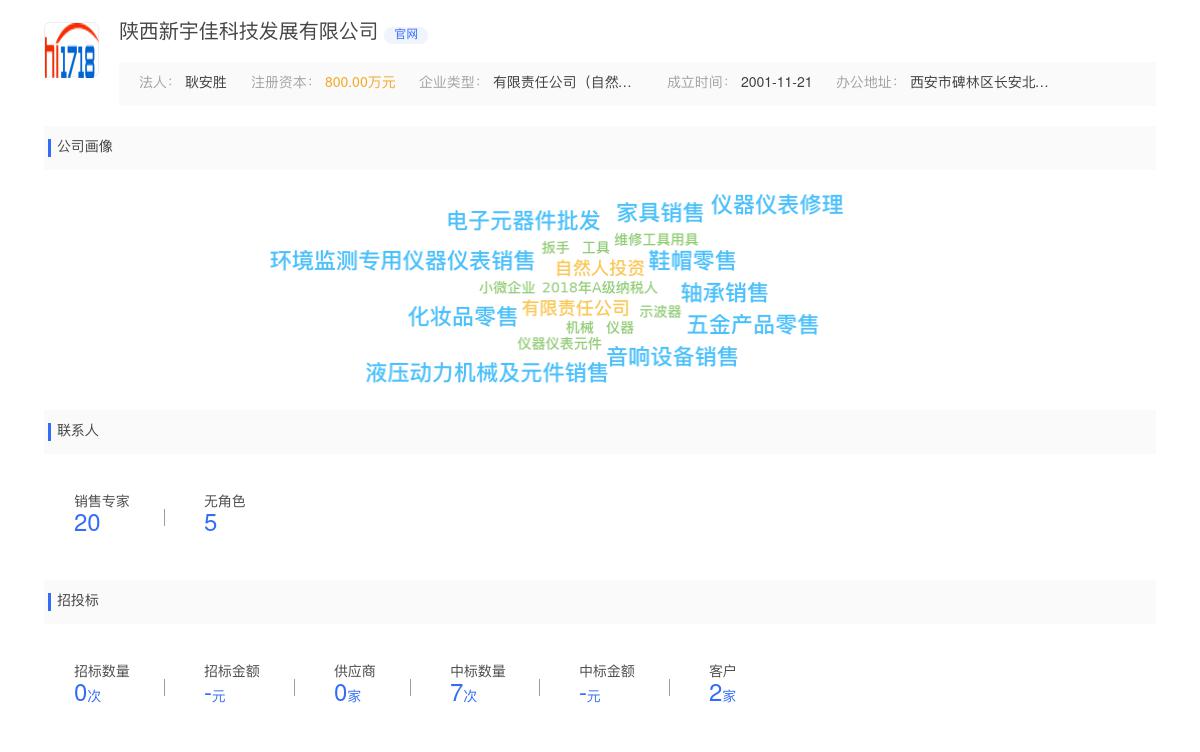Screen dimensions: 1200x752
Task: Click 招标金额 value -元
Action: pyautogui.click(x=214, y=694)
